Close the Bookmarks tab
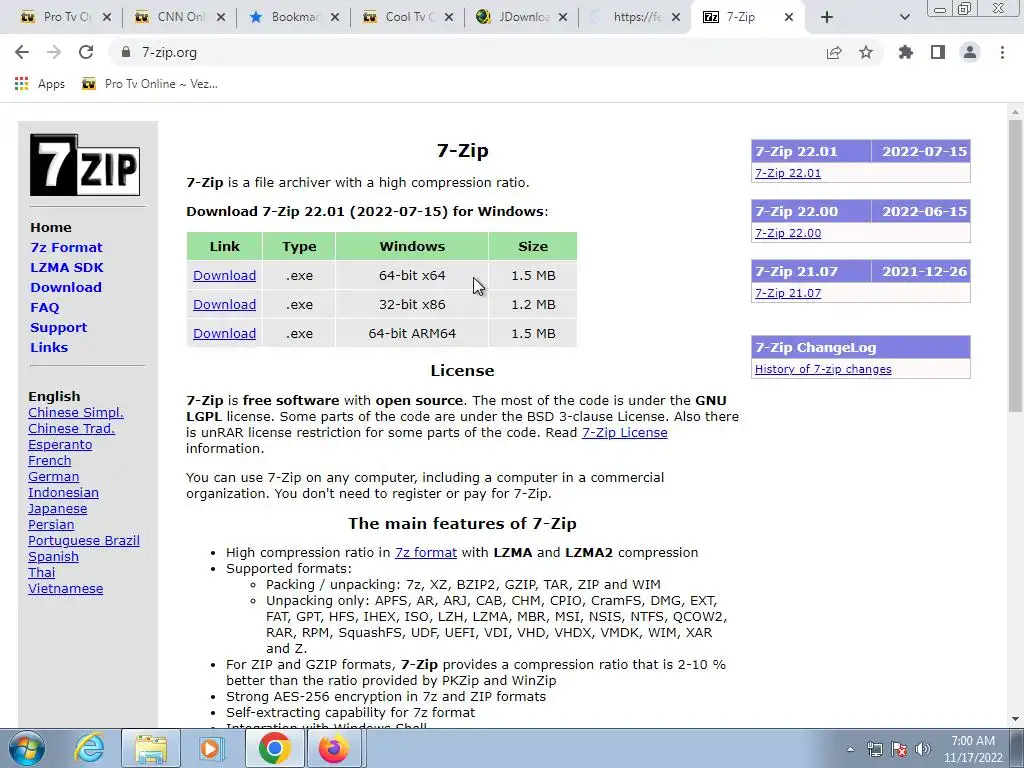This screenshot has width=1024, height=768. point(335,17)
